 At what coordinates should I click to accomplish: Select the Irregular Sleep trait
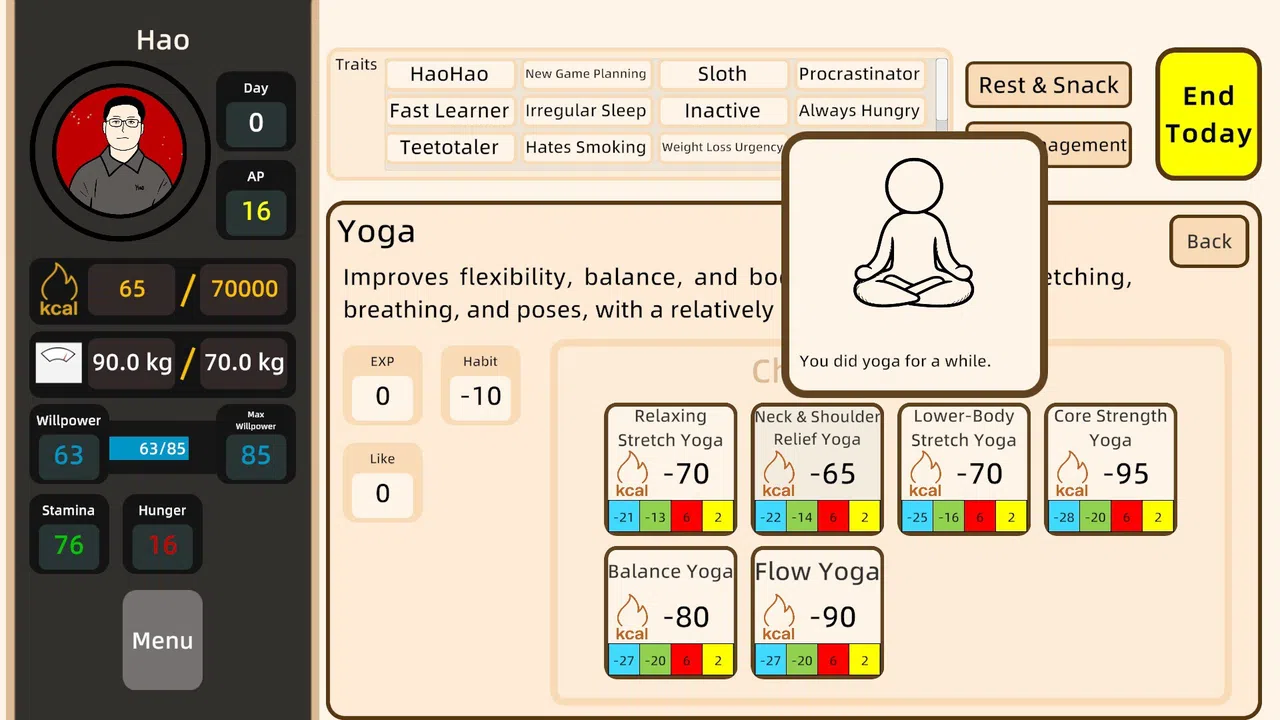586,111
